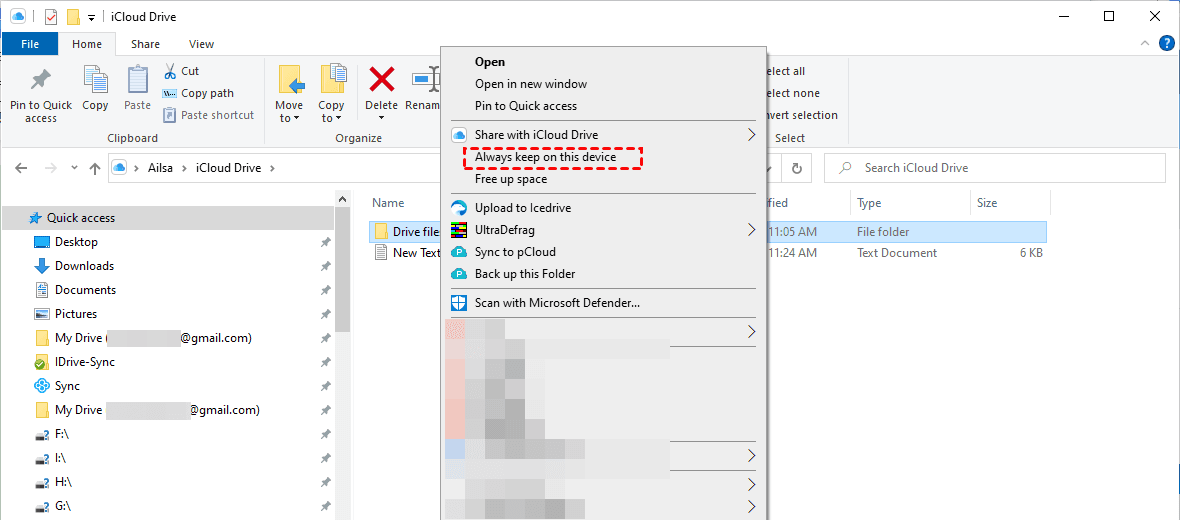Click Select none in the ribbon
Screen dimensions: 1180x520
pos(792,93)
